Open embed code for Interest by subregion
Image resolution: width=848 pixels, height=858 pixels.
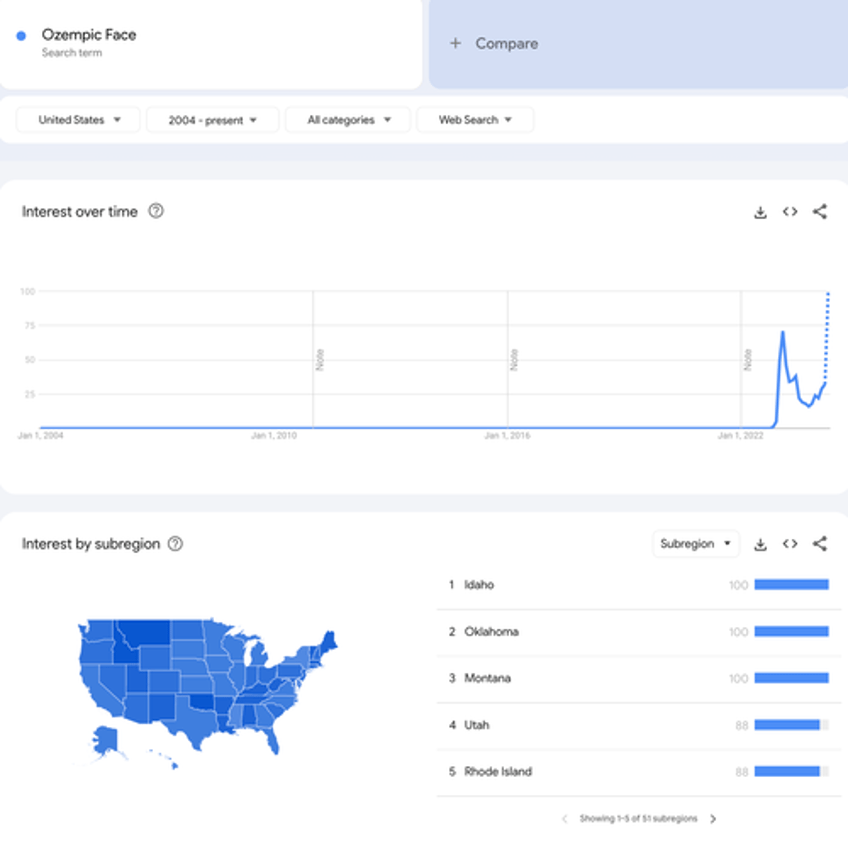(789, 544)
